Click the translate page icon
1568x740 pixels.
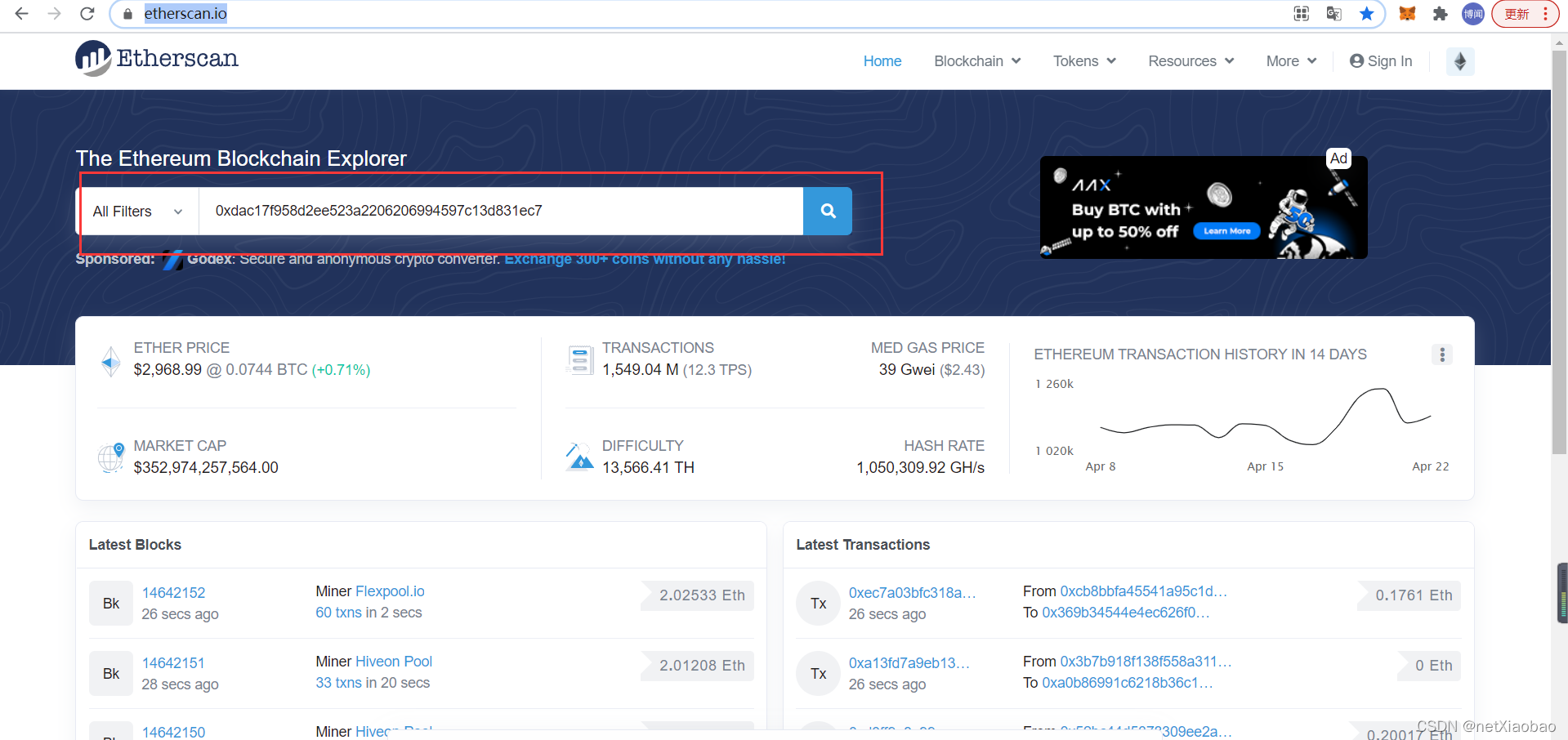pos(1334,14)
